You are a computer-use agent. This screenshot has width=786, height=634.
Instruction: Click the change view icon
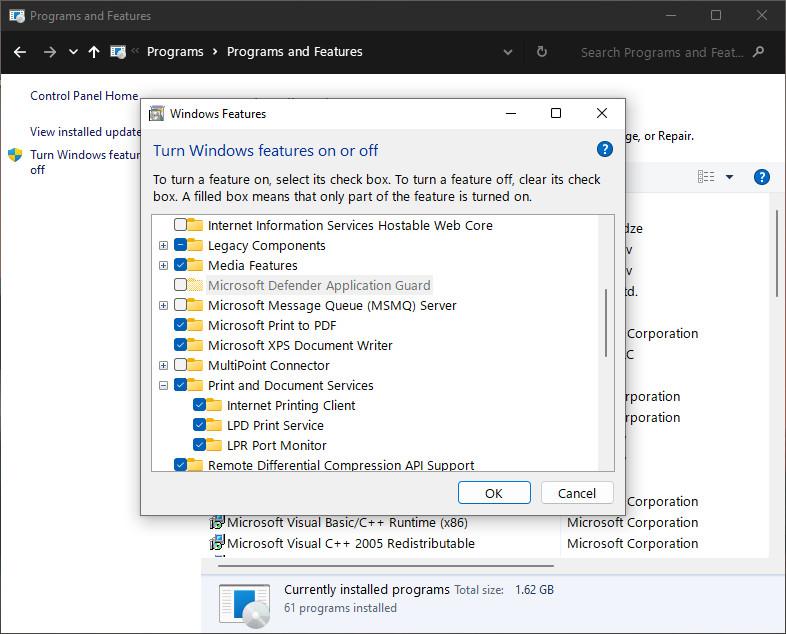tap(706, 177)
